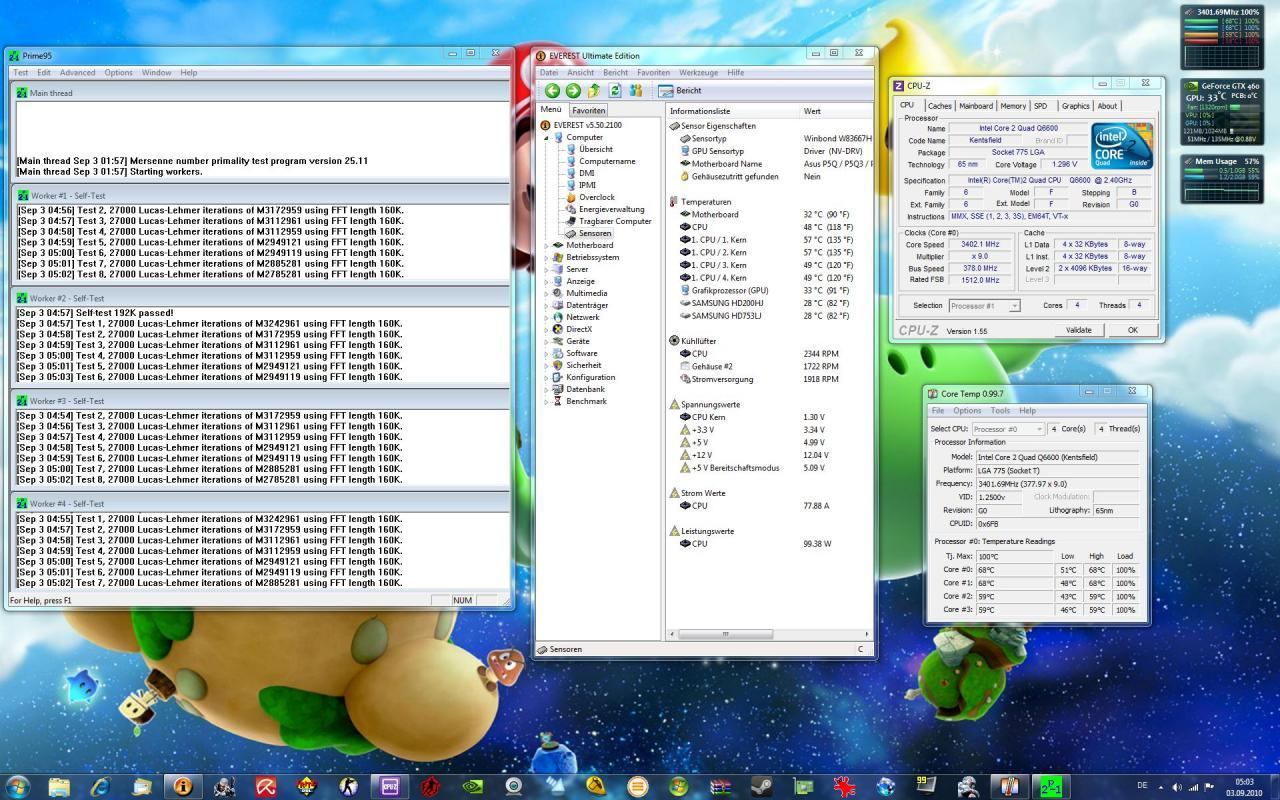Open the Processor #1 selection dropdown in CPU-Z

pos(984,305)
